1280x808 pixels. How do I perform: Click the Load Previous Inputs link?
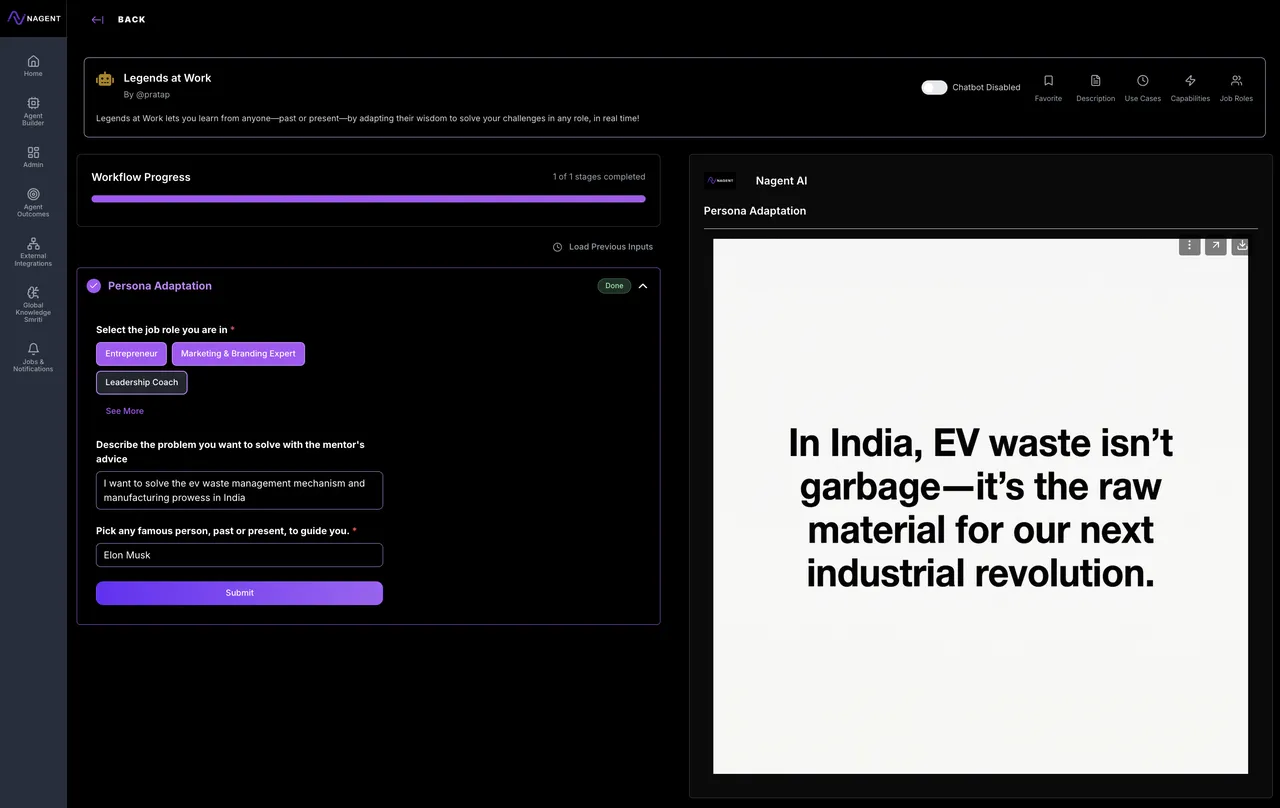(611, 247)
